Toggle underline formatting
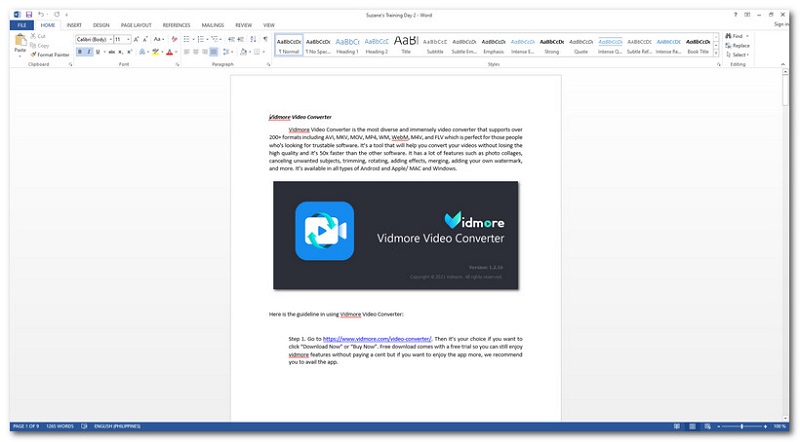Screen dimensions: 800x442 tap(97, 52)
